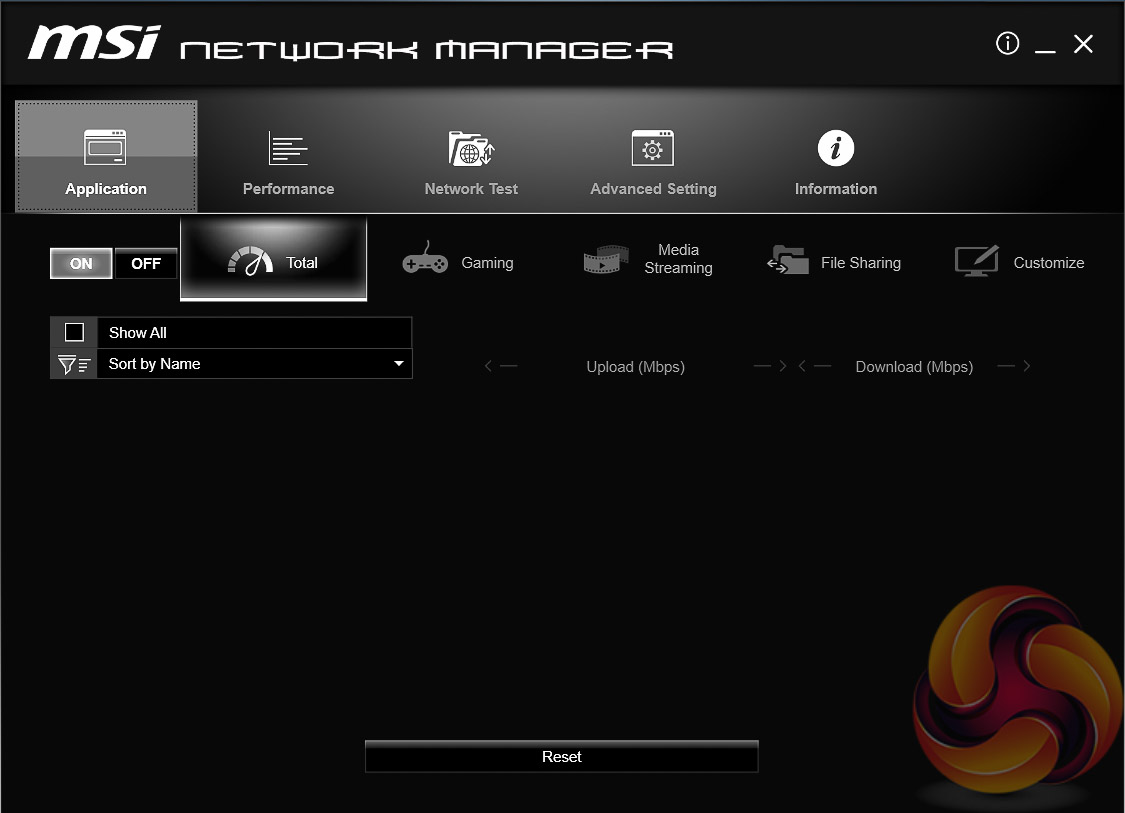Click the Advanced Setting gear icon

pos(653,149)
